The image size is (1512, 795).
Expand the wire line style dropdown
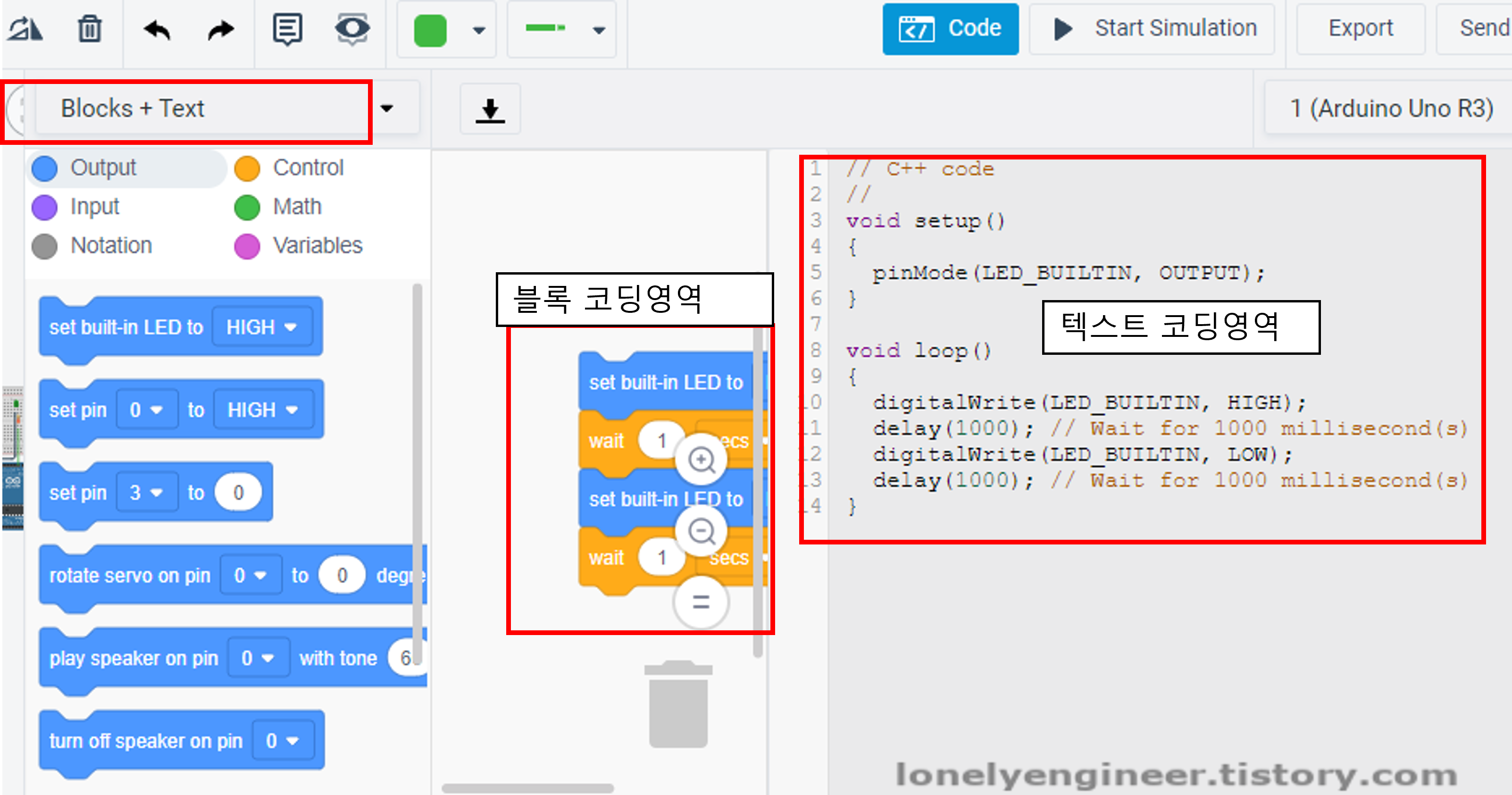tap(598, 30)
